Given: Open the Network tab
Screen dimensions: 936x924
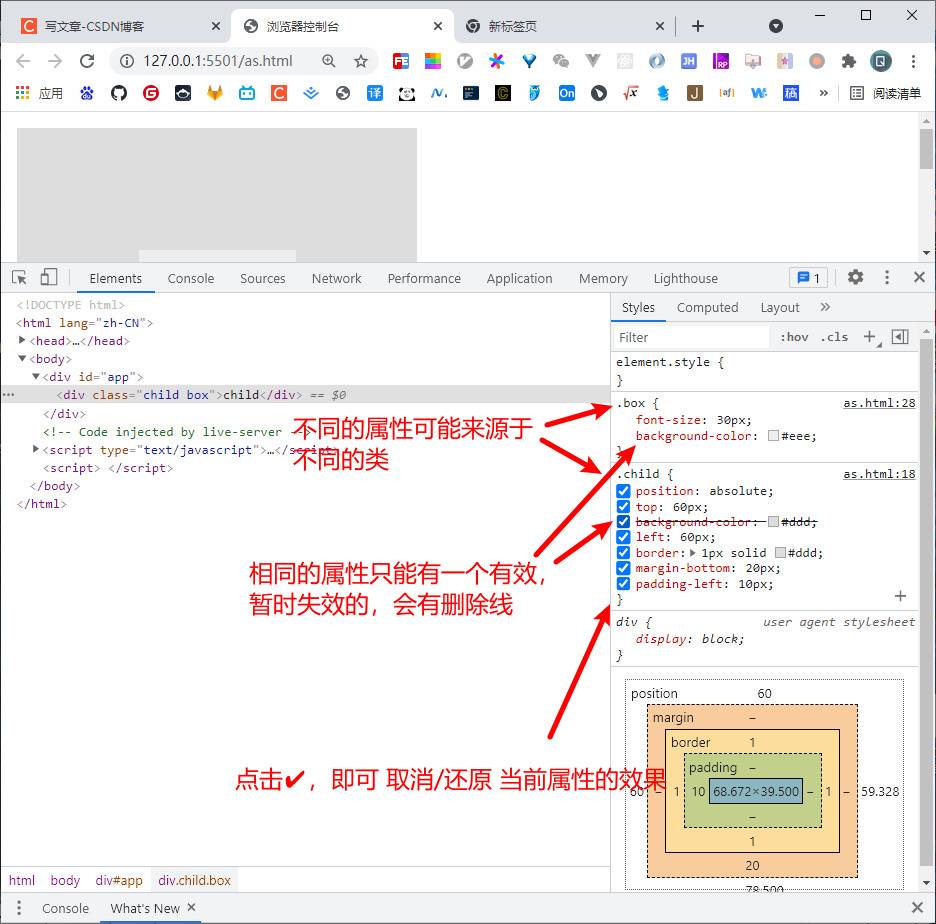Looking at the screenshot, I should (x=337, y=278).
